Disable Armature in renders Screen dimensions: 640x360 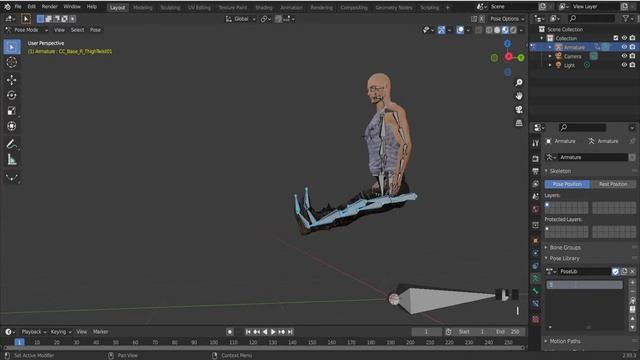point(632,47)
